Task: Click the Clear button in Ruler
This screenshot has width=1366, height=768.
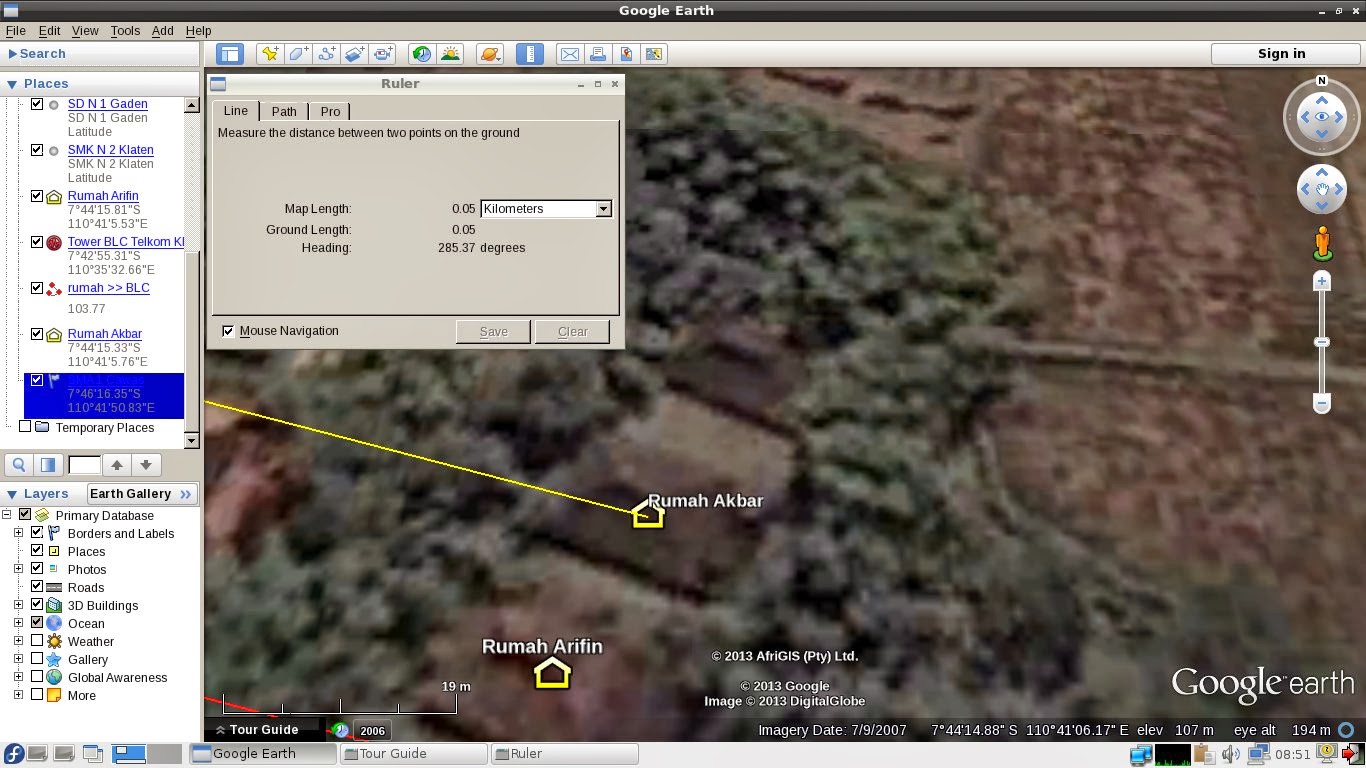Action: tap(573, 332)
